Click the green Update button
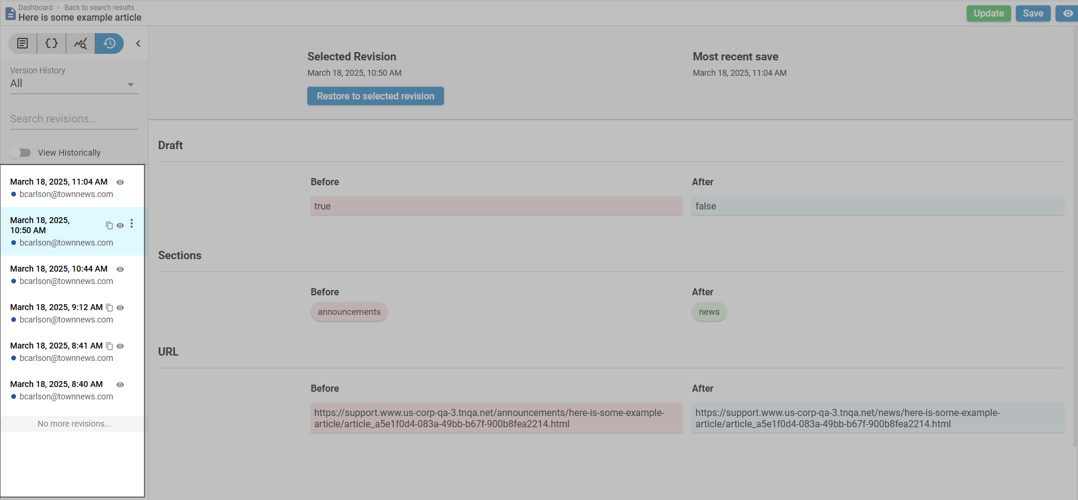Screen dimensions: 1078x500 pos(989,13)
